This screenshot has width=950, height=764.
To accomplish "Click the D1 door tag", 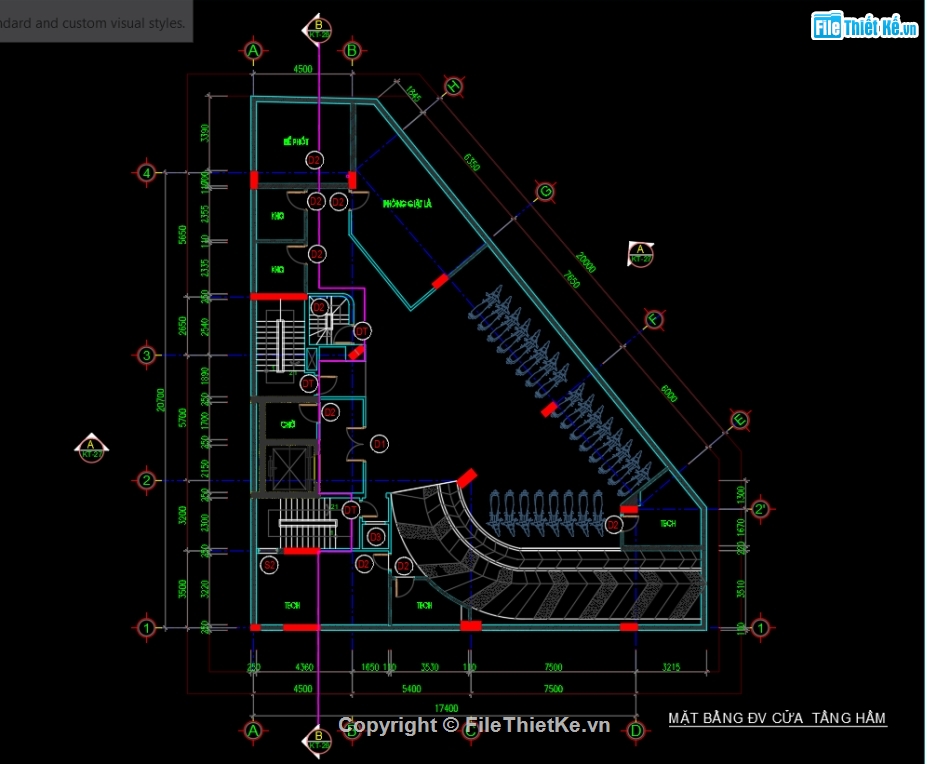I will (x=379, y=444).
